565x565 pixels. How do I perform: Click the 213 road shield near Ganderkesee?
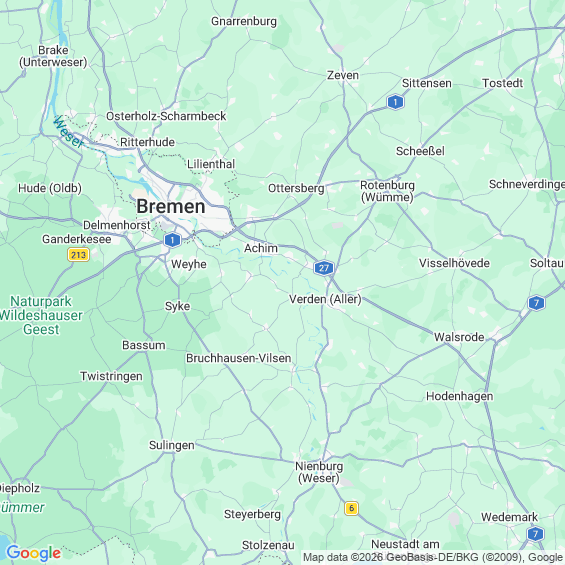click(78, 255)
